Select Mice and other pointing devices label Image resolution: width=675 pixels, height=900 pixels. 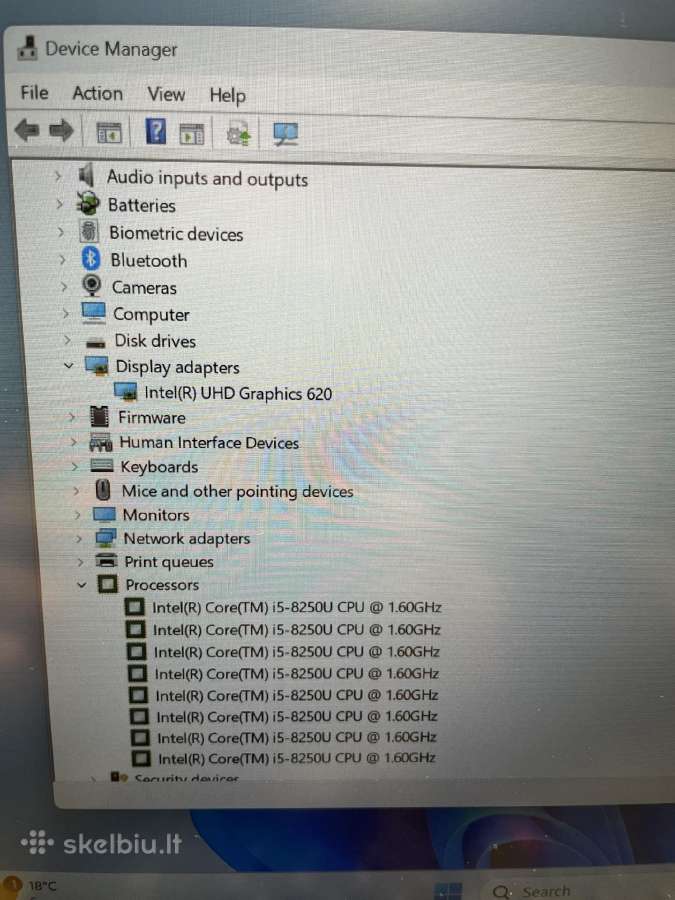(x=238, y=491)
